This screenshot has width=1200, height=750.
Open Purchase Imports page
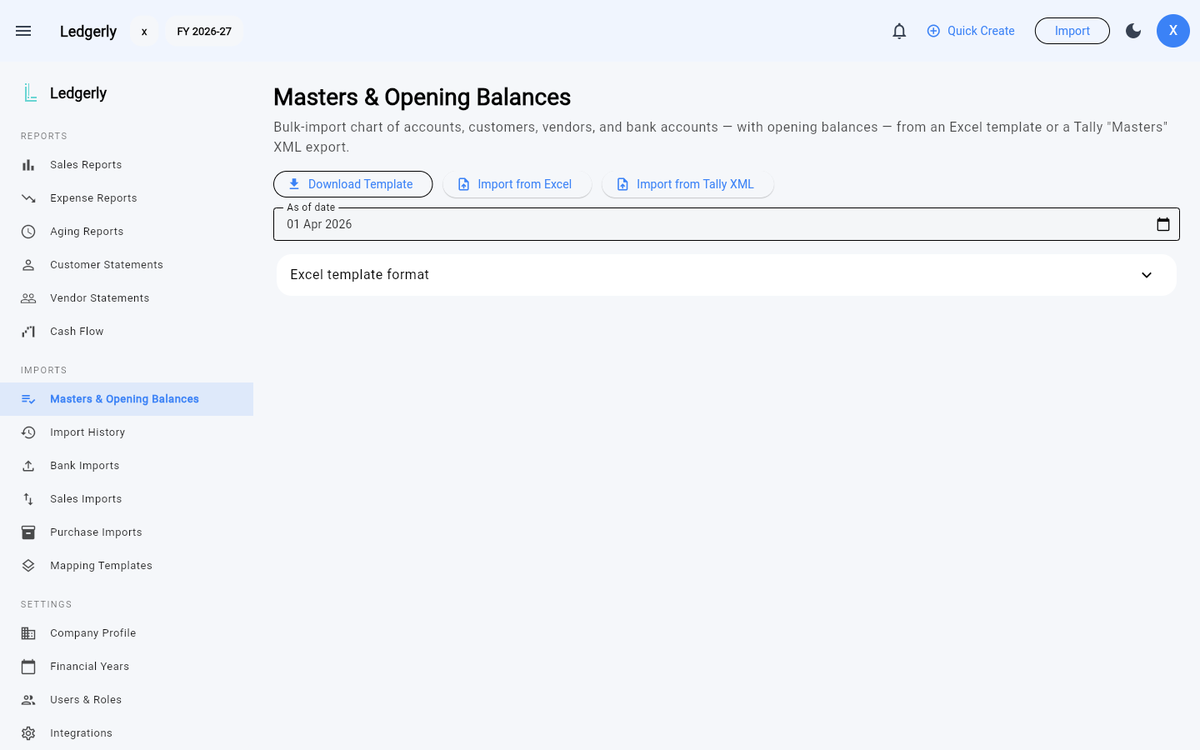tap(126, 532)
